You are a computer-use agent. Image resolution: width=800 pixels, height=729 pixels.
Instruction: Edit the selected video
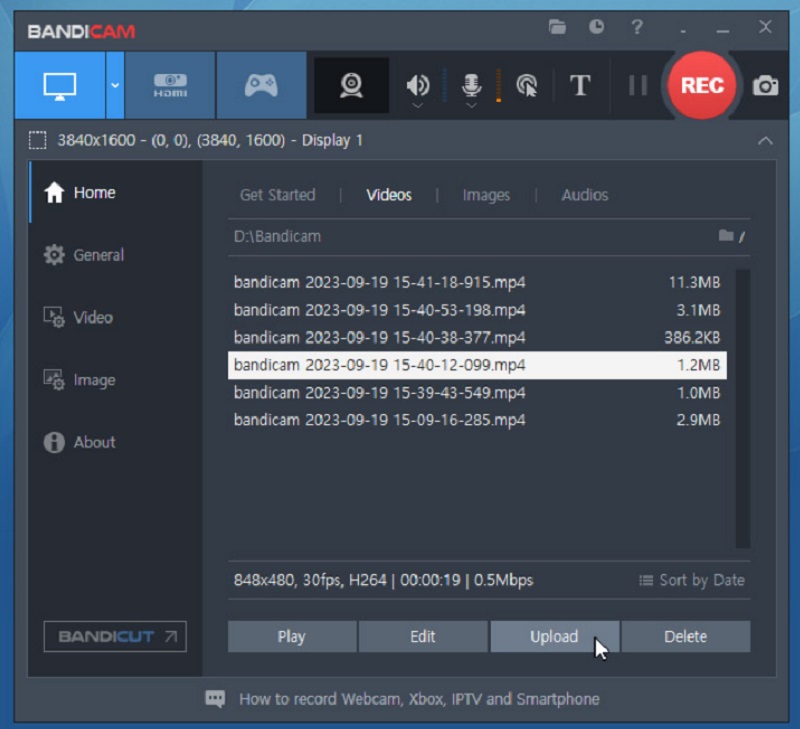pos(423,637)
